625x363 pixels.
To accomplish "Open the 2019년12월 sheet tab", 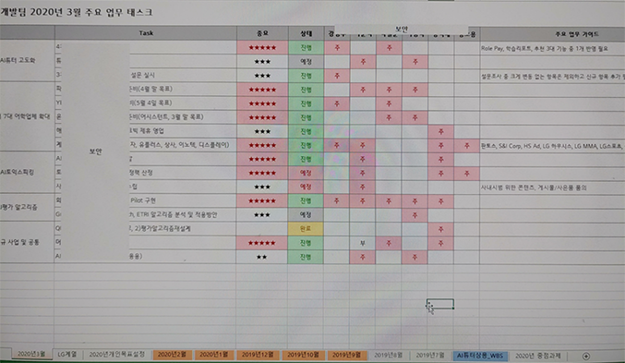I will [258, 355].
